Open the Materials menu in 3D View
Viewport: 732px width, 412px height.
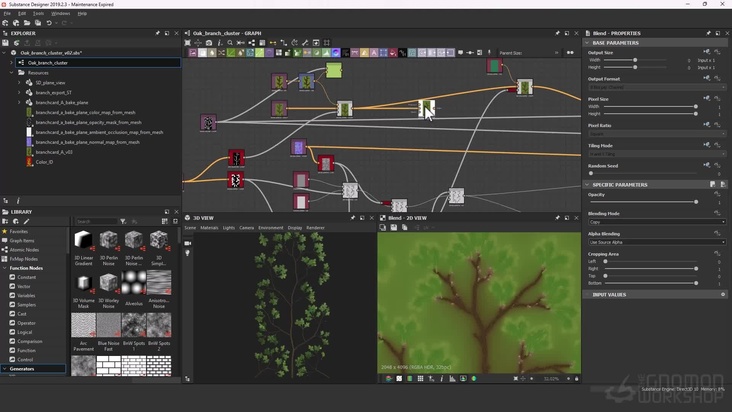click(209, 228)
